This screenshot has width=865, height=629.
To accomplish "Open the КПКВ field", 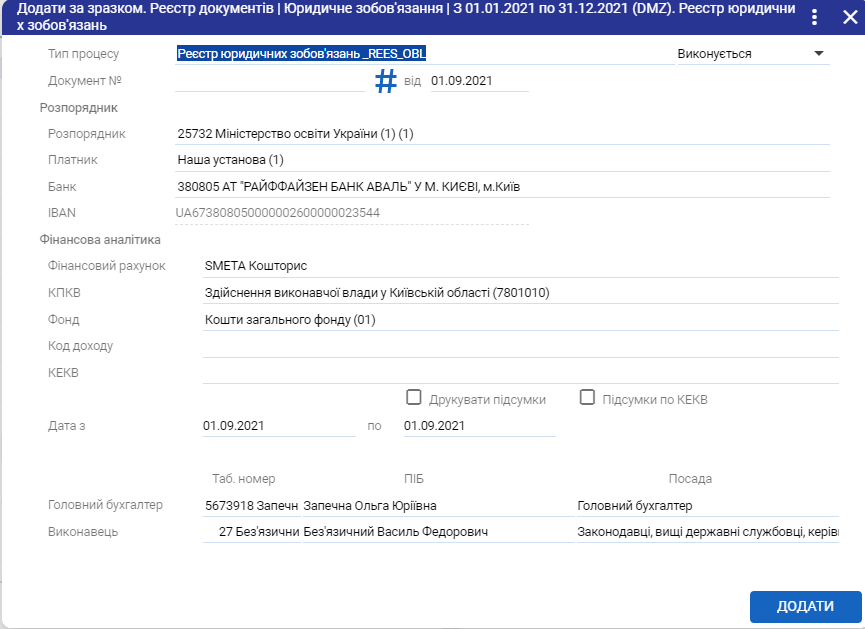I will (518, 293).
